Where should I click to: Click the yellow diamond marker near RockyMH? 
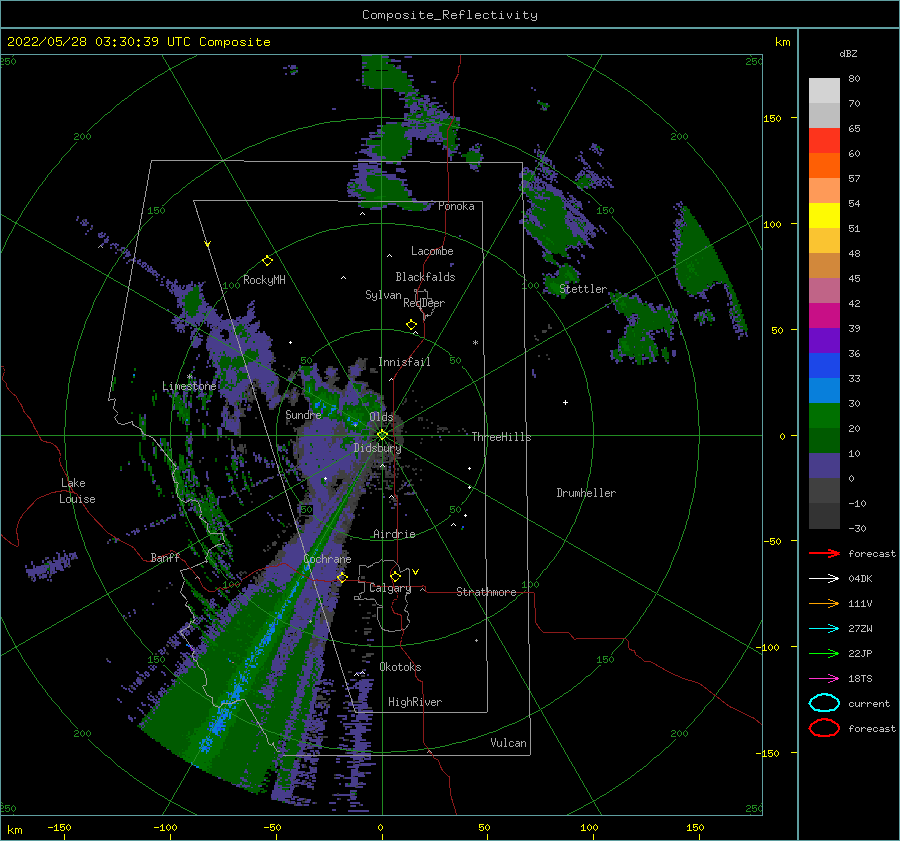267,261
